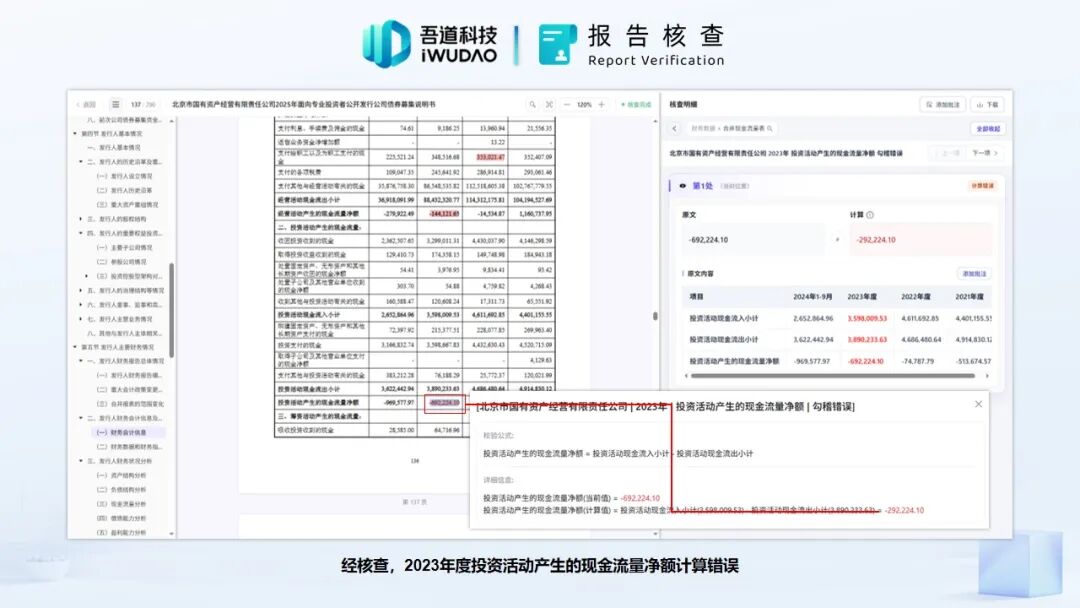Click the 返回 back button in document toolbar
Screen dimensions: 1080x608
click(x=86, y=105)
